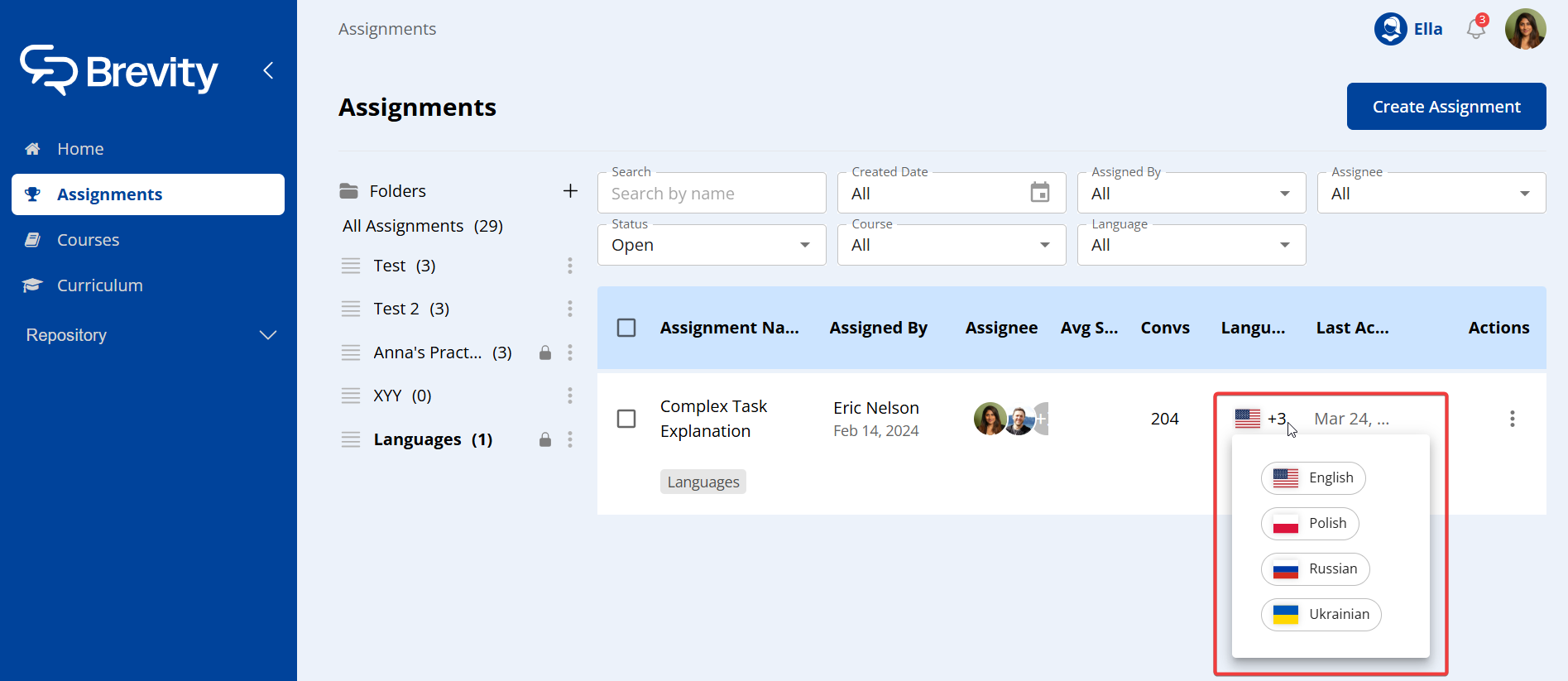Expand the Status dropdown showing Open

click(x=712, y=245)
